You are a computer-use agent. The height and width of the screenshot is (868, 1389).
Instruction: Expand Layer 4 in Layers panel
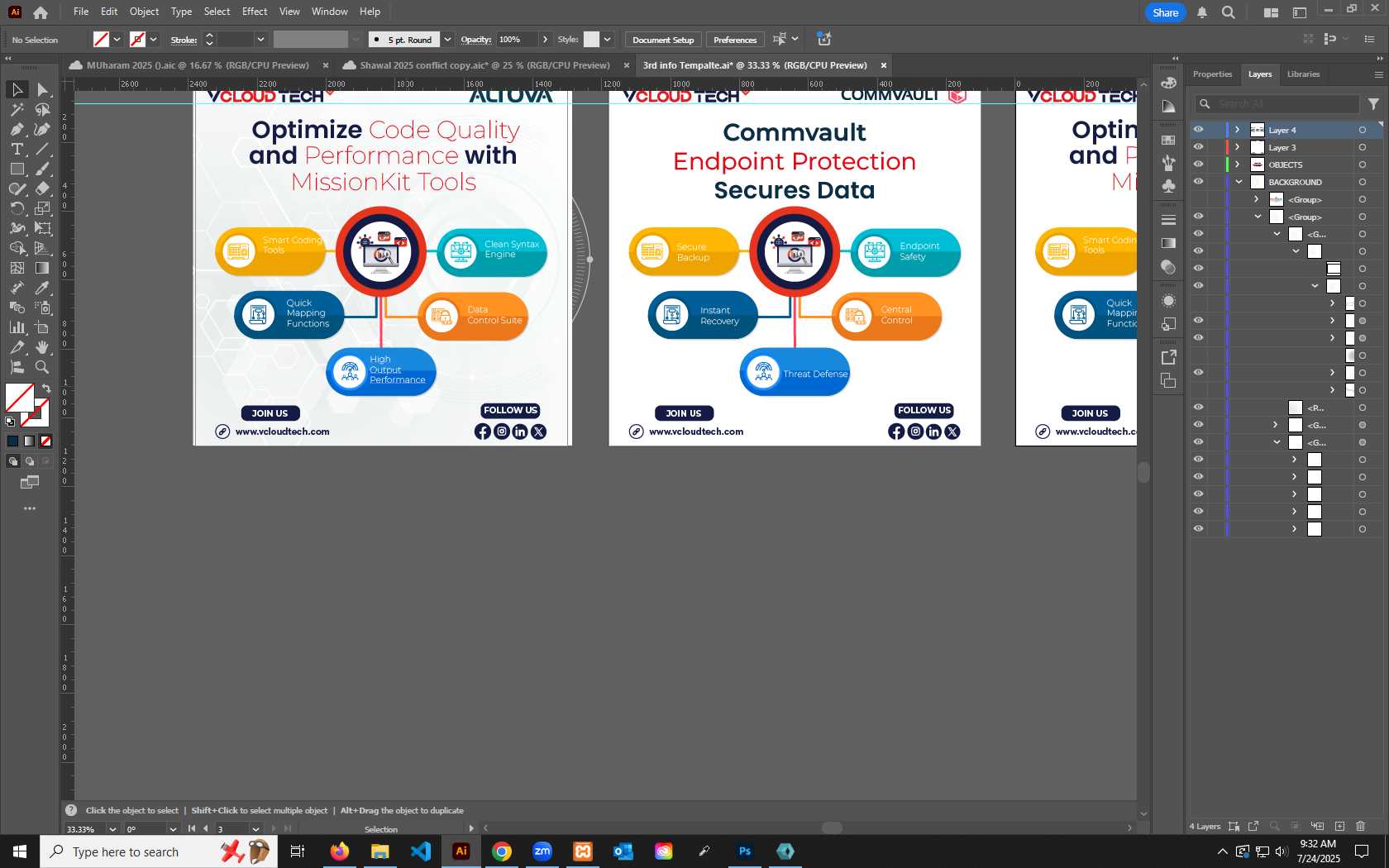[x=1238, y=130]
